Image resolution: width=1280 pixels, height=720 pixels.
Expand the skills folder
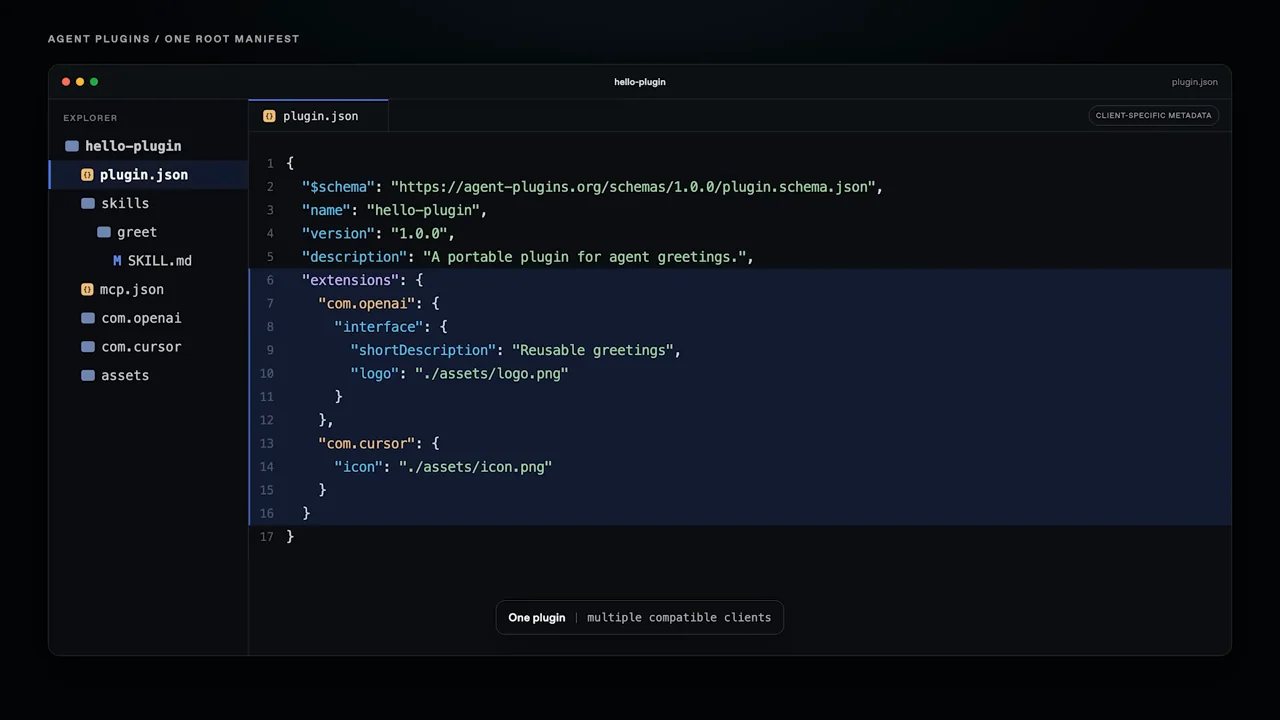click(x=148, y=203)
